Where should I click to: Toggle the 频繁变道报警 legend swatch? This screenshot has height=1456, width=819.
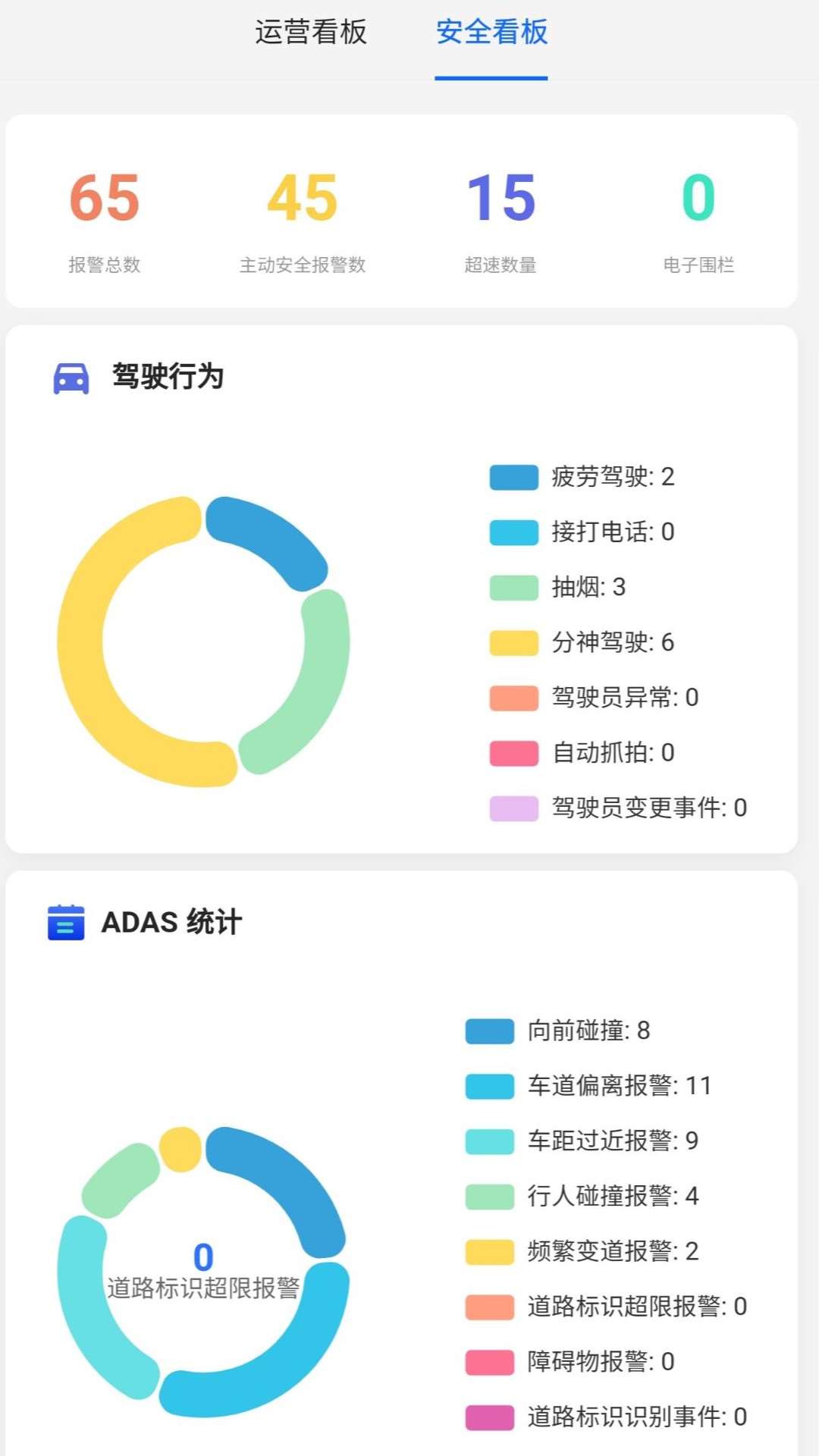490,1251
